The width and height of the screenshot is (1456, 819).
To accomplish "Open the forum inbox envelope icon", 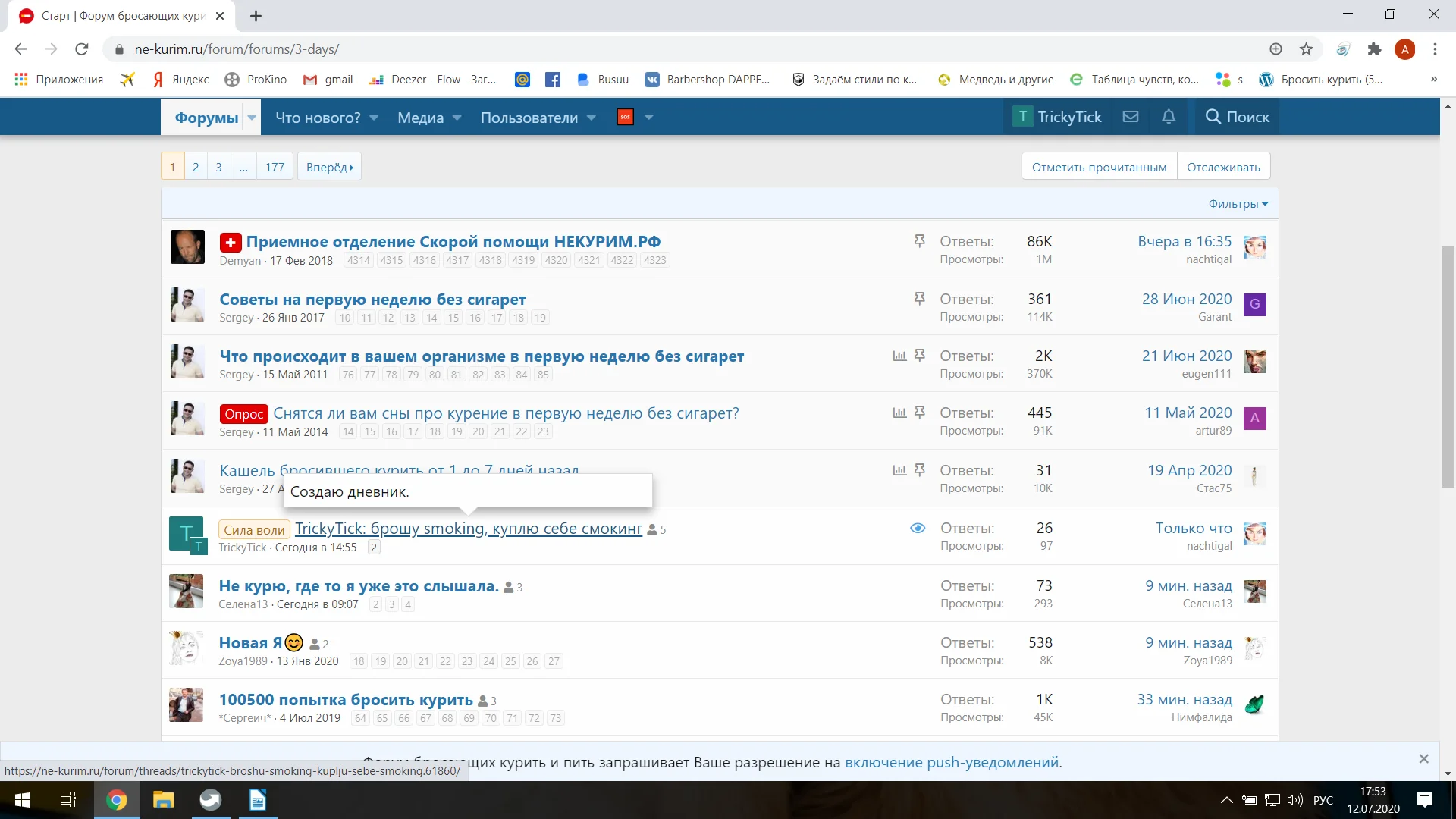I will tap(1131, 117).
